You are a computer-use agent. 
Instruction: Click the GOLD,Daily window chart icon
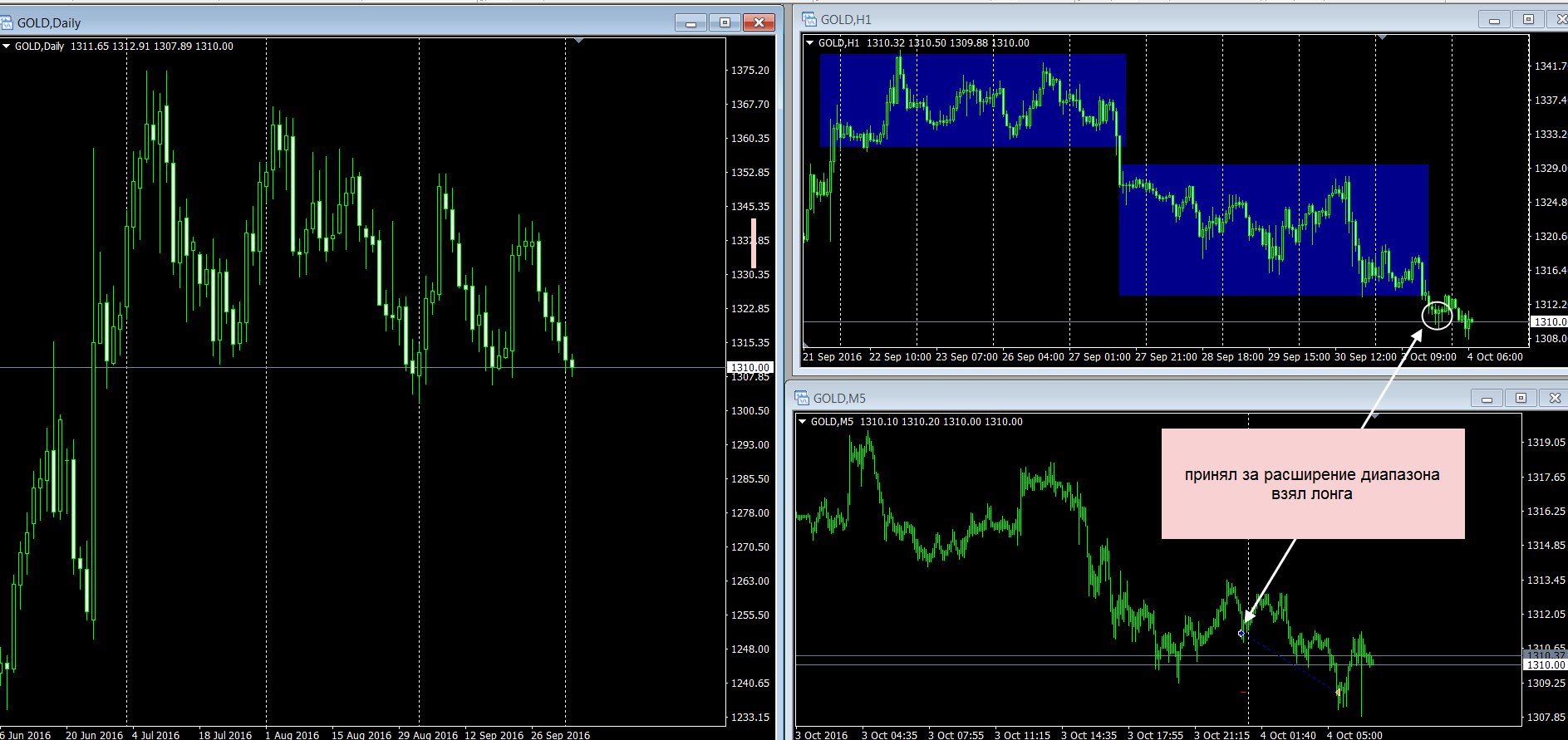[7, 22]
